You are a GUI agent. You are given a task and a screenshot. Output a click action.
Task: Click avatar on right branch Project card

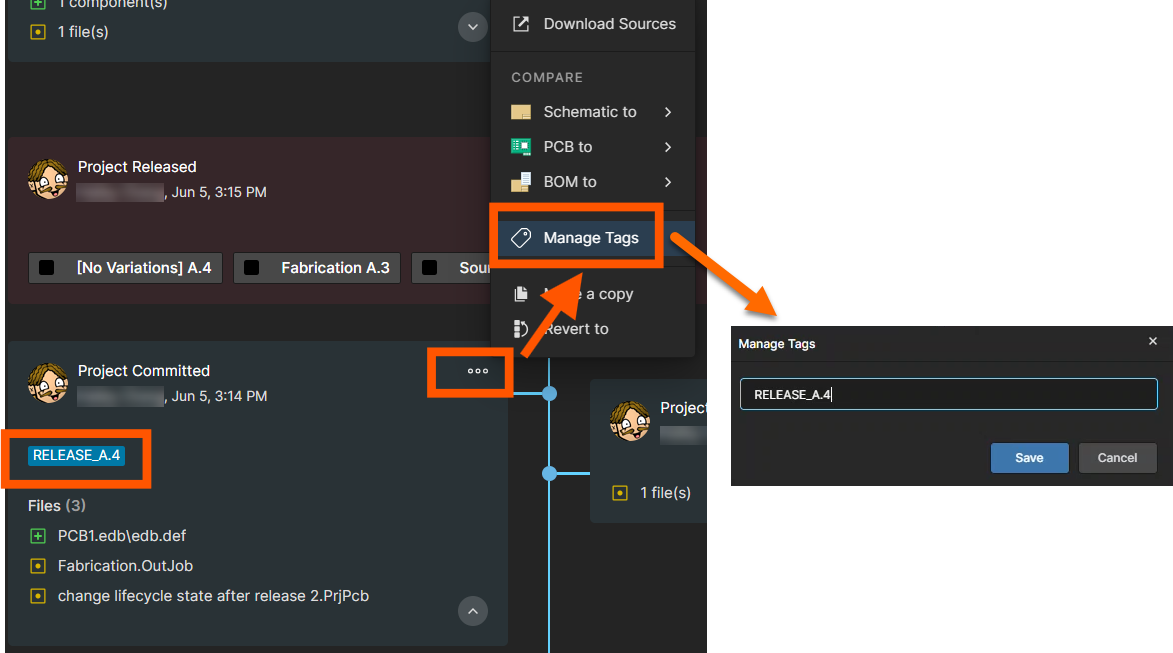click(630, 420)
